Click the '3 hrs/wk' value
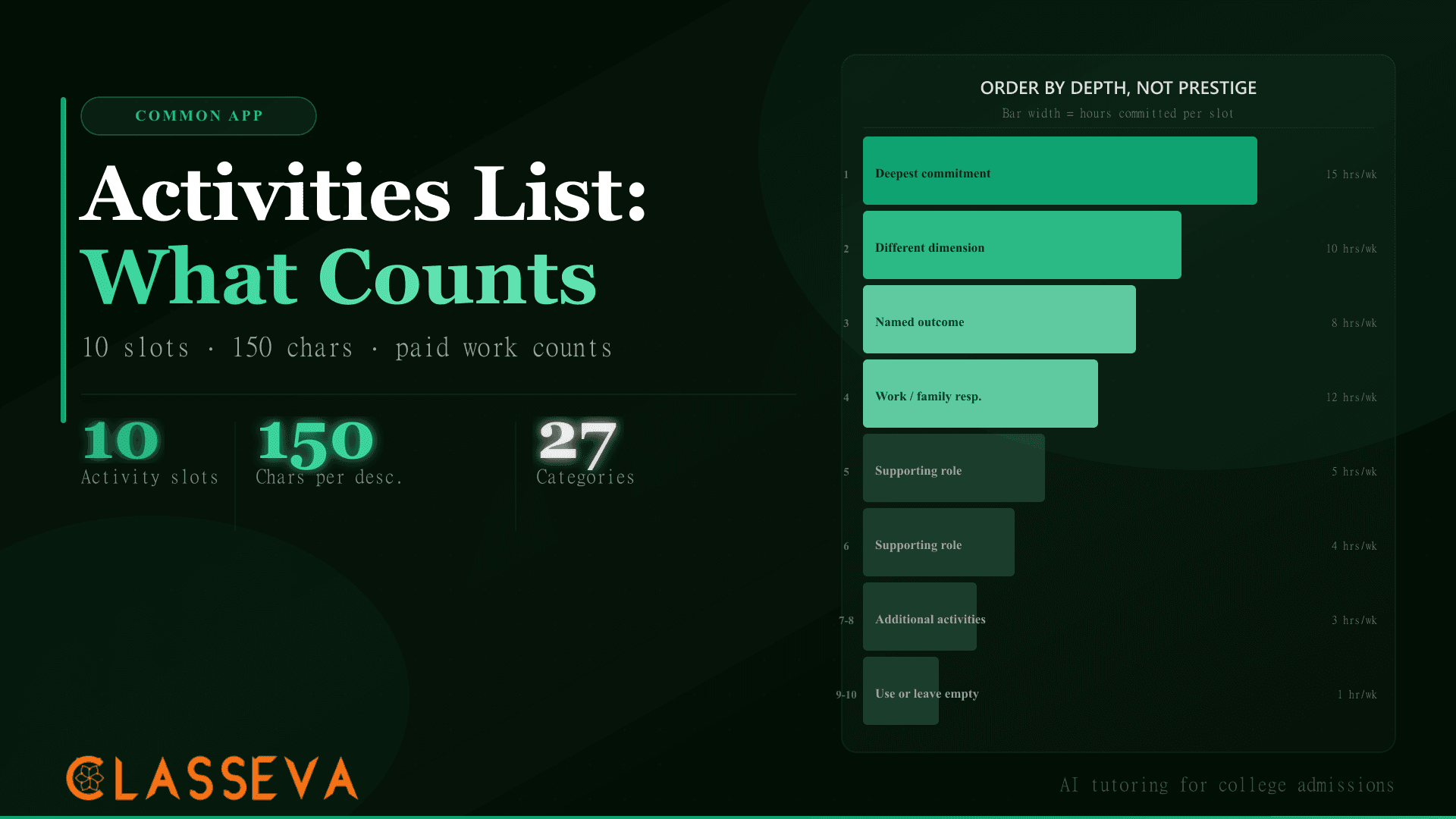 tap(1354, 620)
